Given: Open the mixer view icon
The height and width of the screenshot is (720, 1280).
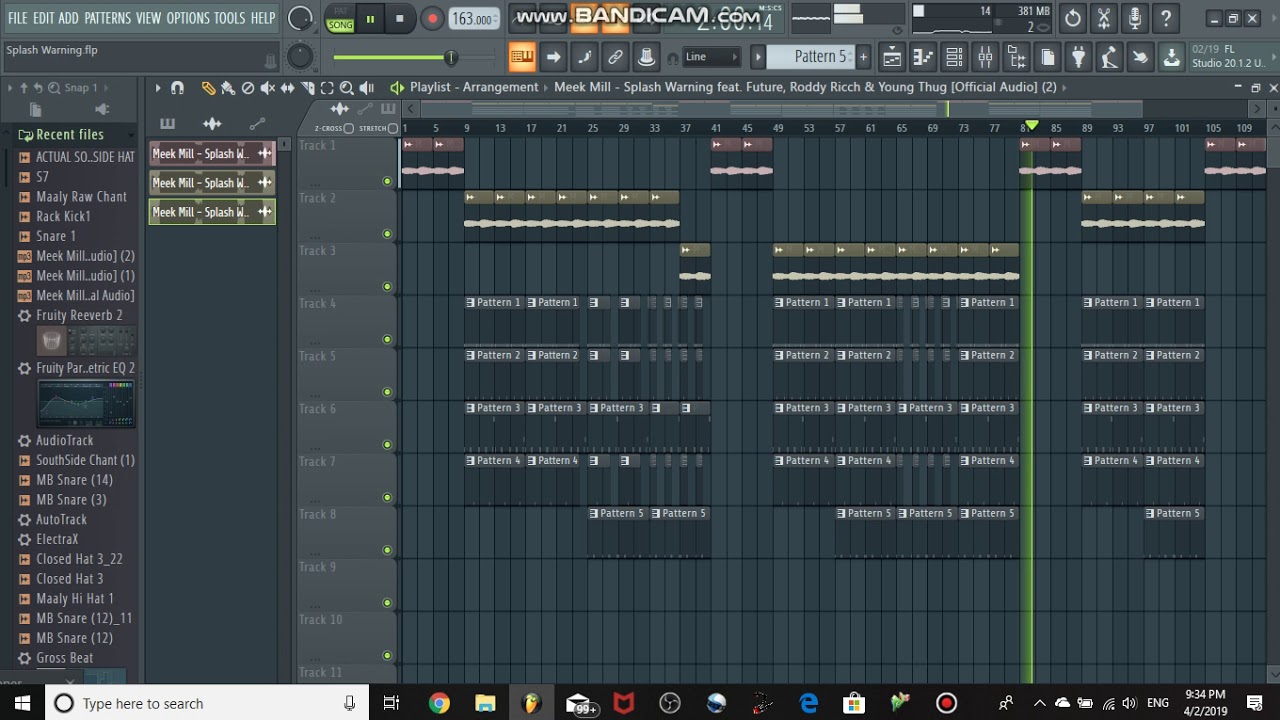Looking at the screenshot, I should 985,57.
